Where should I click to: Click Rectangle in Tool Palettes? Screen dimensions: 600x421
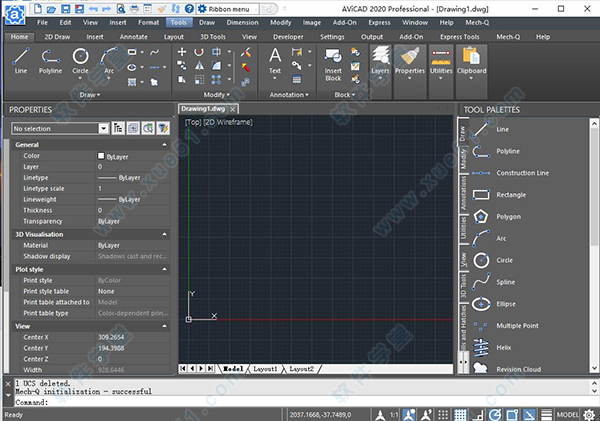point(499,195)
